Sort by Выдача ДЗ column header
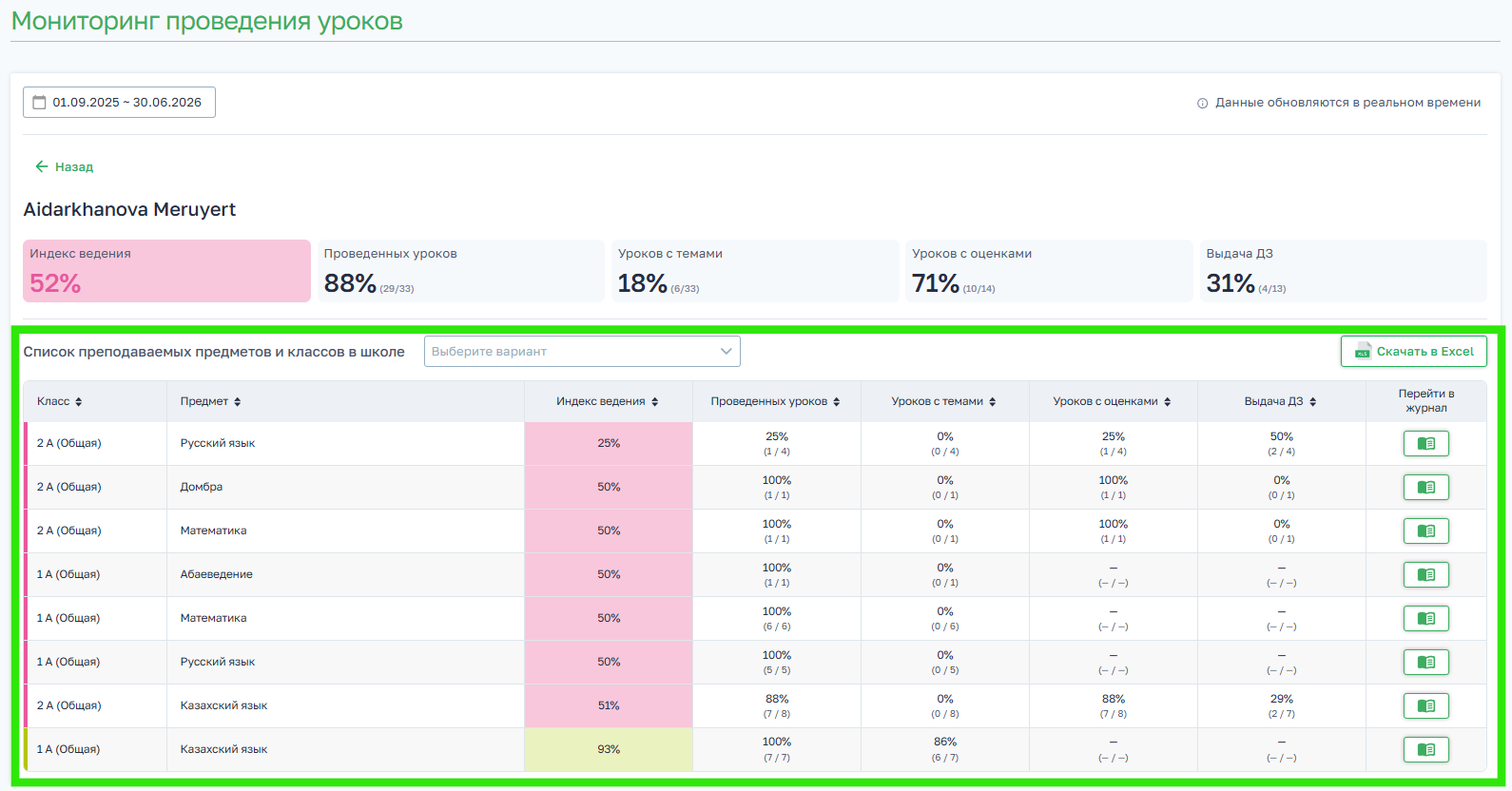 (x=1280, y=402)
